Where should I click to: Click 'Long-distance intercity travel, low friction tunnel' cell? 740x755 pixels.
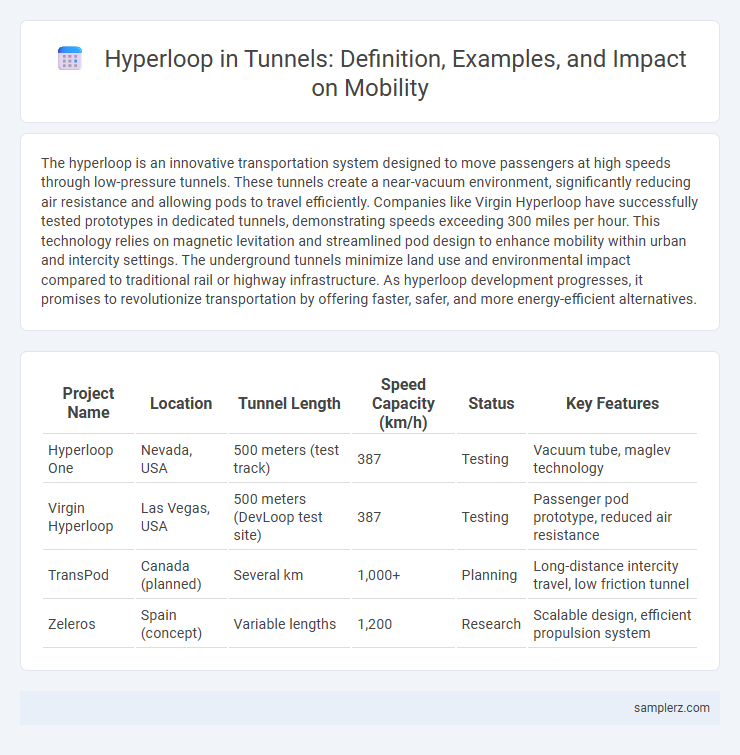coord(612,574)
